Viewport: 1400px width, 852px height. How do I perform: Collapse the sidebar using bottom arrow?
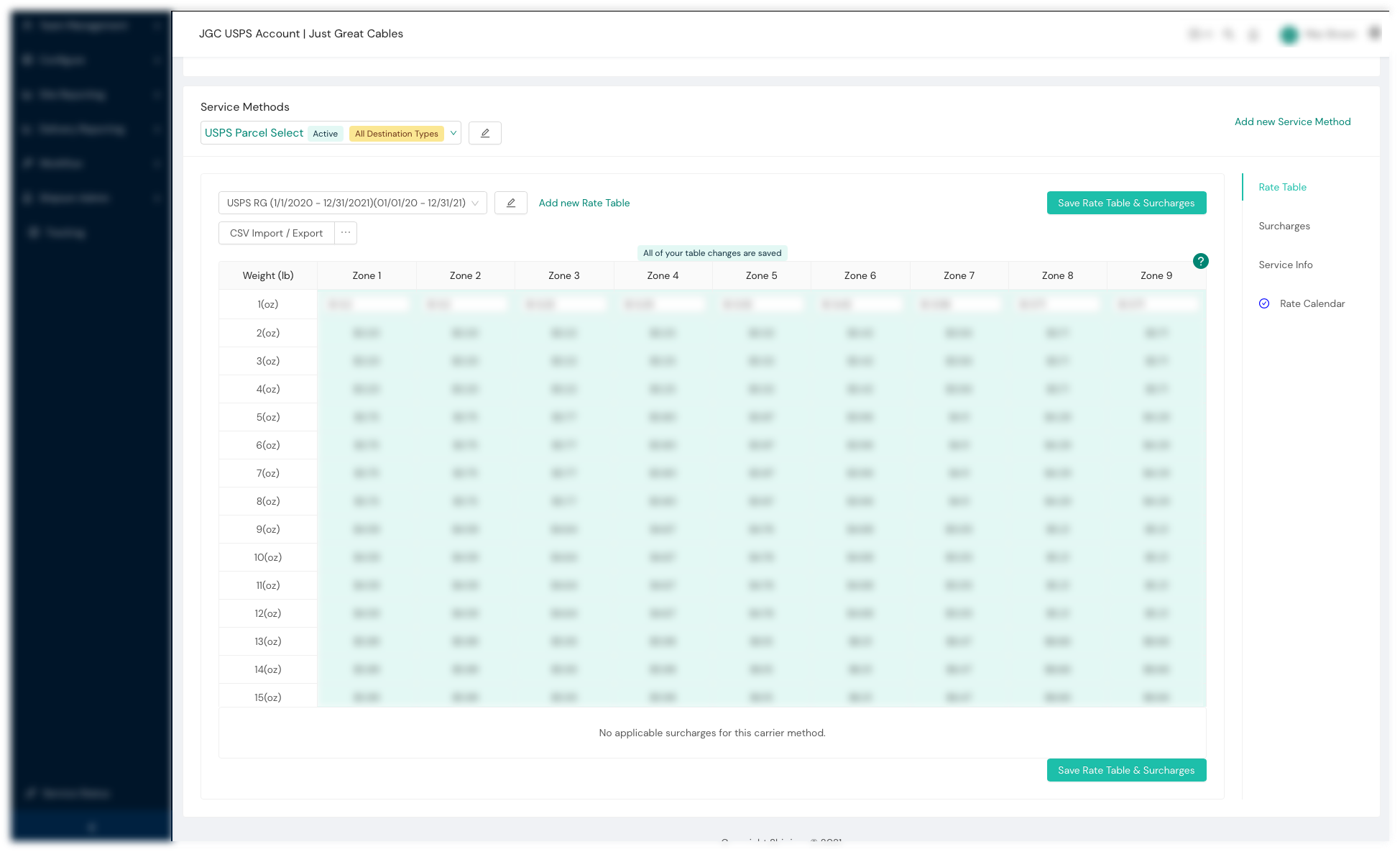coord(91,827)
